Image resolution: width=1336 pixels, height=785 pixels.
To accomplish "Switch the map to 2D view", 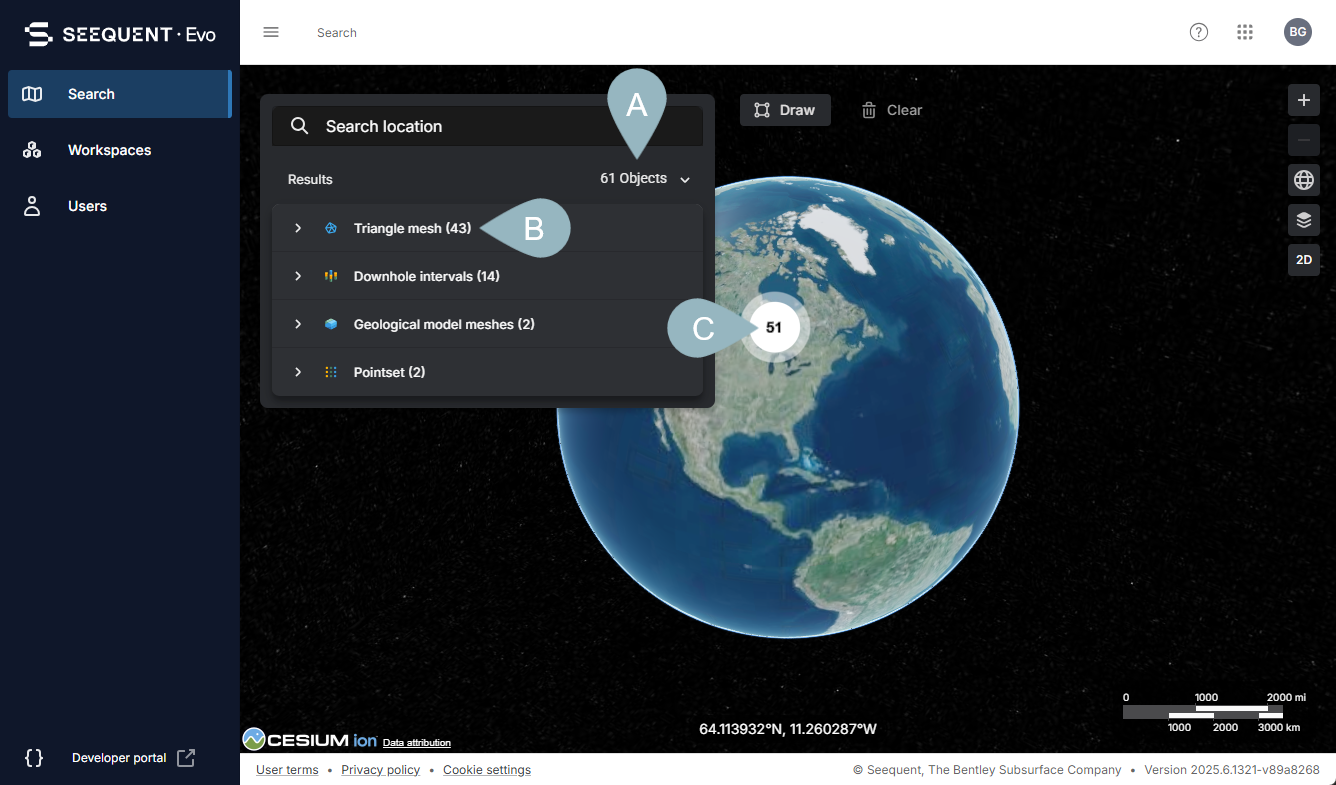I will 1303,260.
